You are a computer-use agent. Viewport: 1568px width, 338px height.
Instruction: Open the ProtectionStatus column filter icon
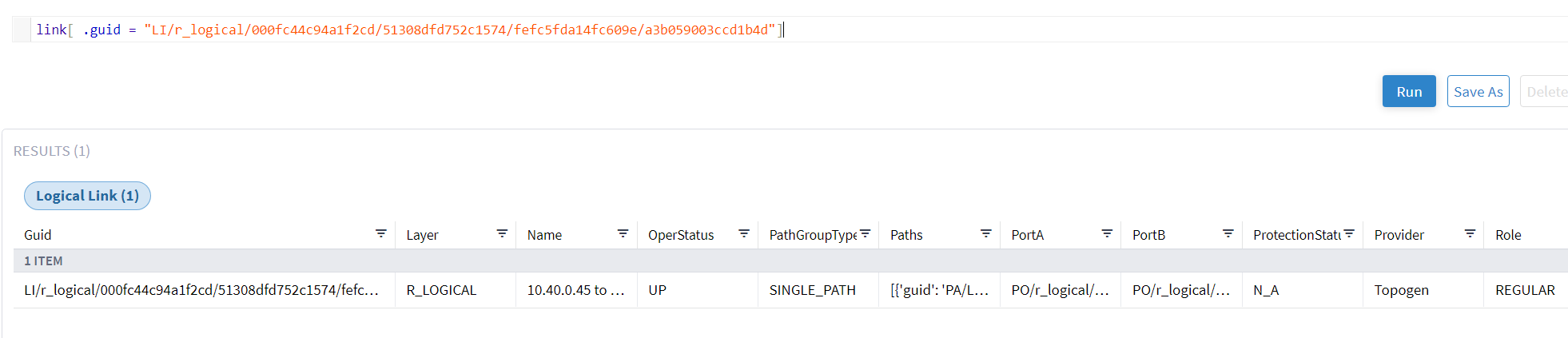[1349, 233]
